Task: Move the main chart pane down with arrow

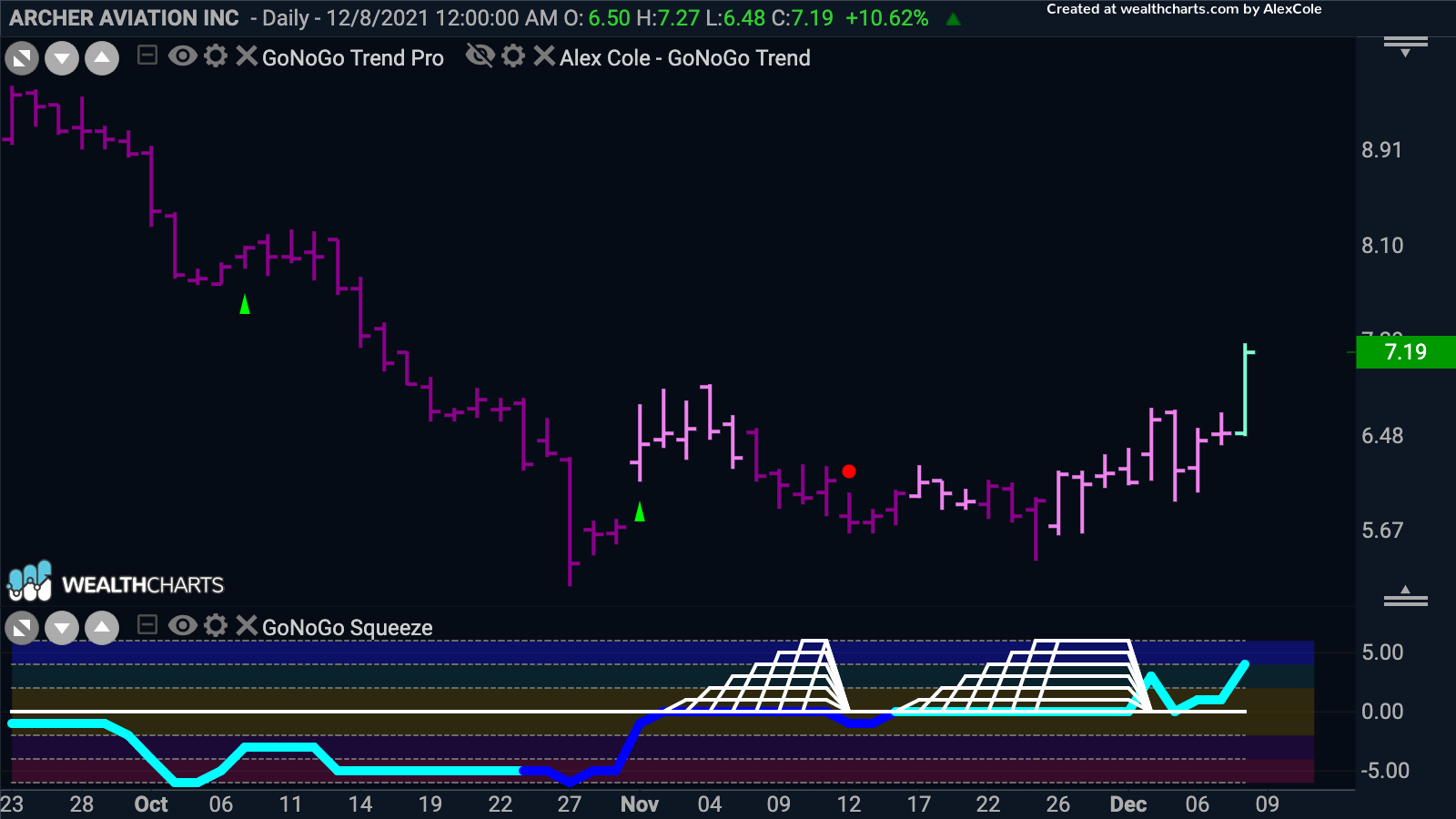Action: (x=62, y=60)
